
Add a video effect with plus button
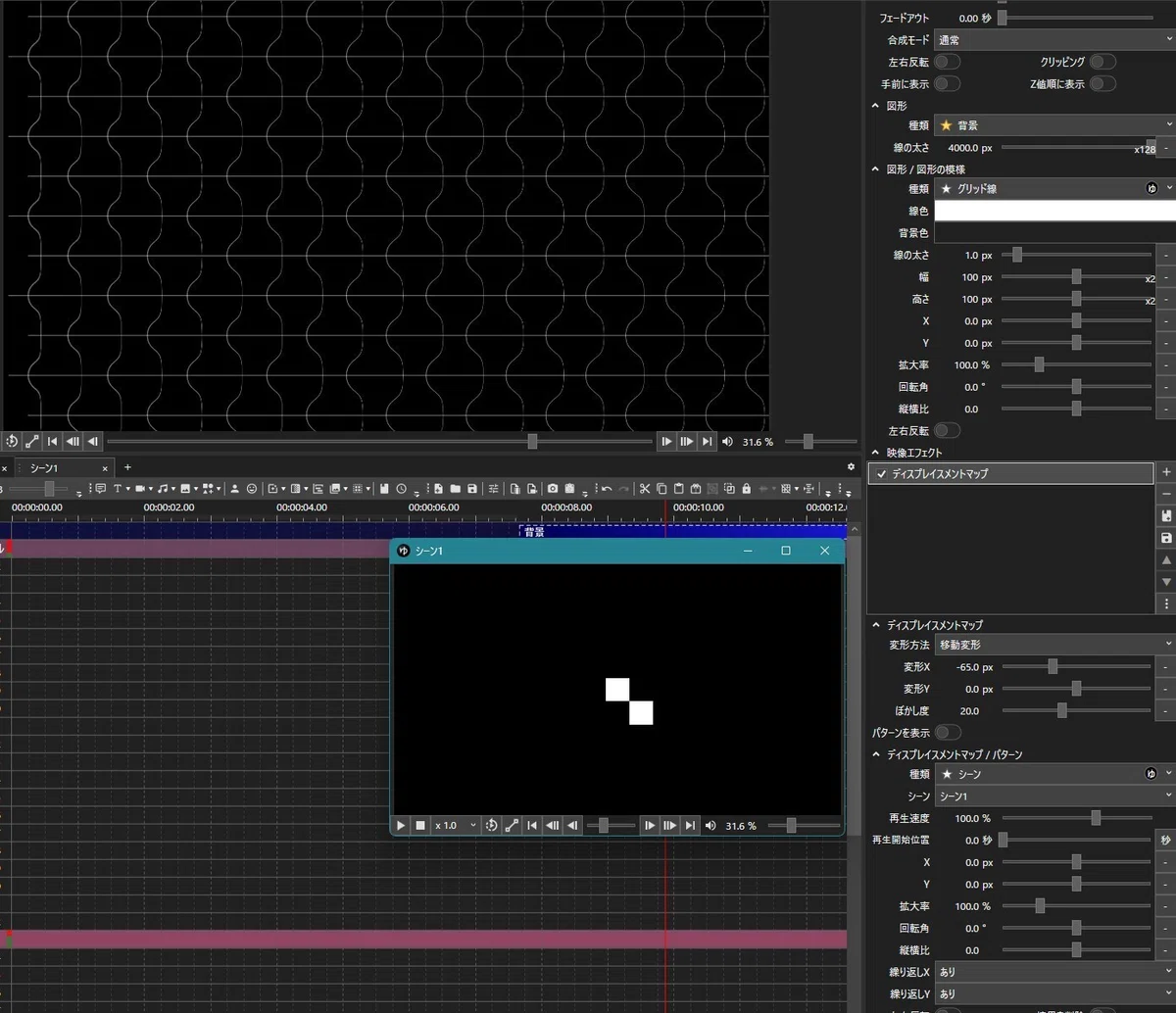point(1166,472)
